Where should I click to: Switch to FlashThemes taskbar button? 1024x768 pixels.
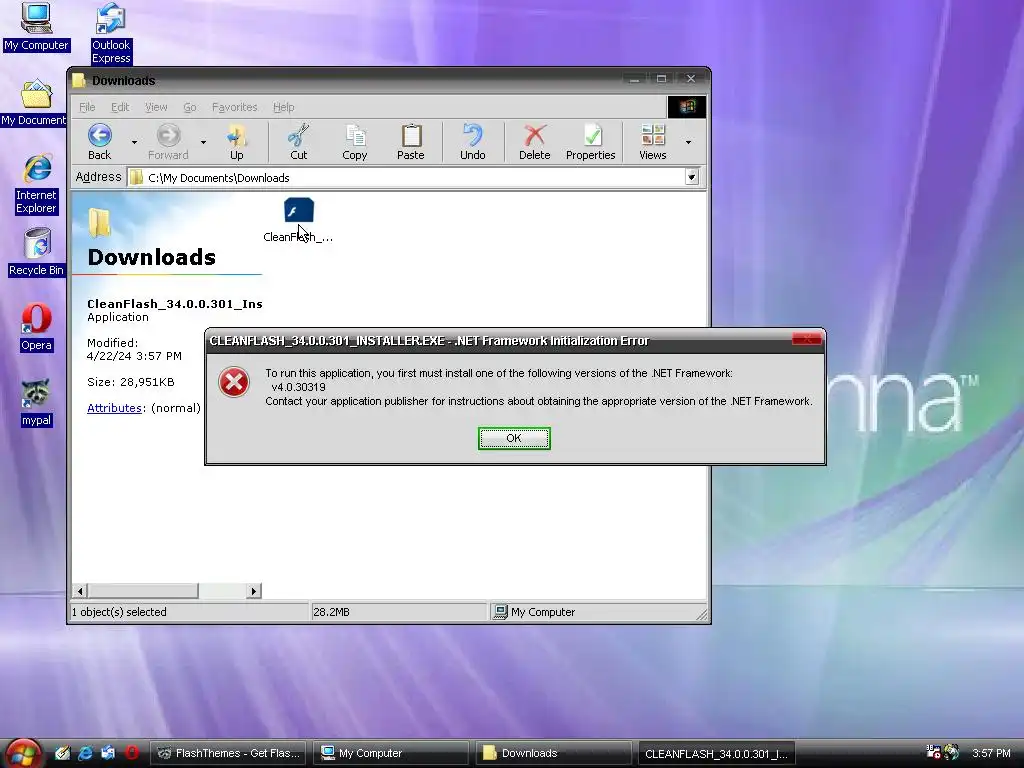click(229, 753)
